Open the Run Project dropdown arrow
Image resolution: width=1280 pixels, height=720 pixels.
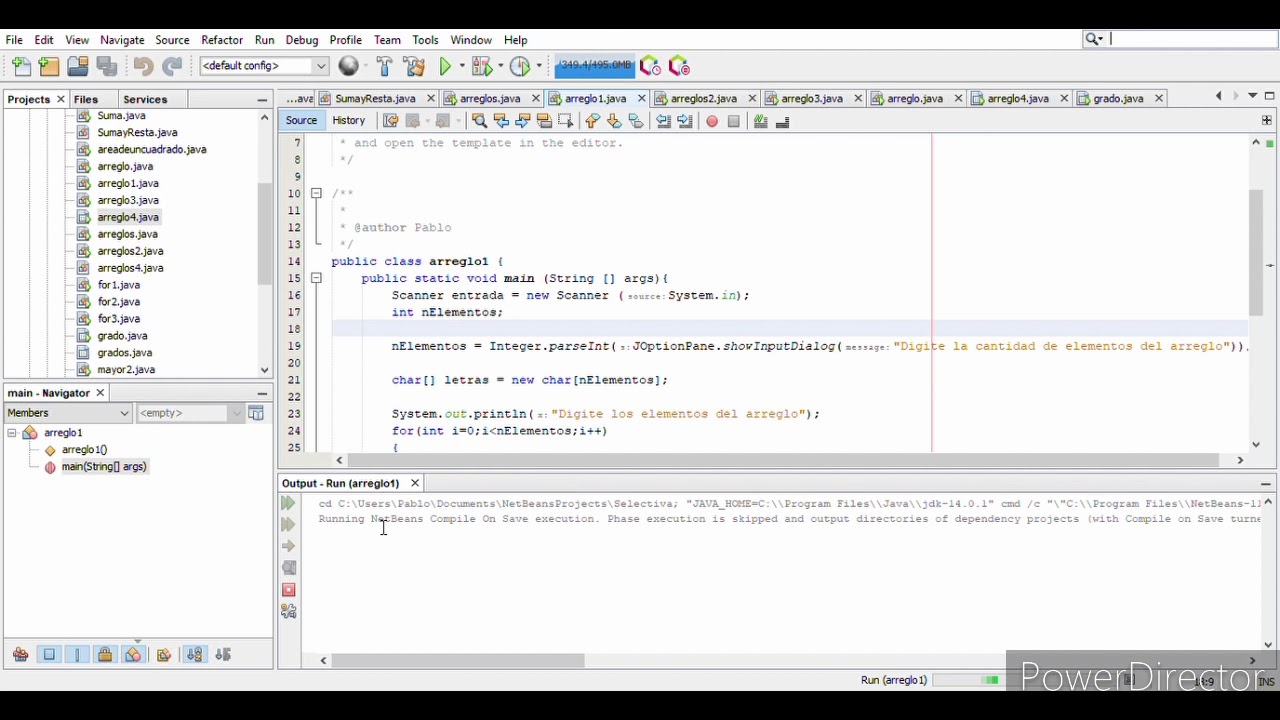coord(461,66)
